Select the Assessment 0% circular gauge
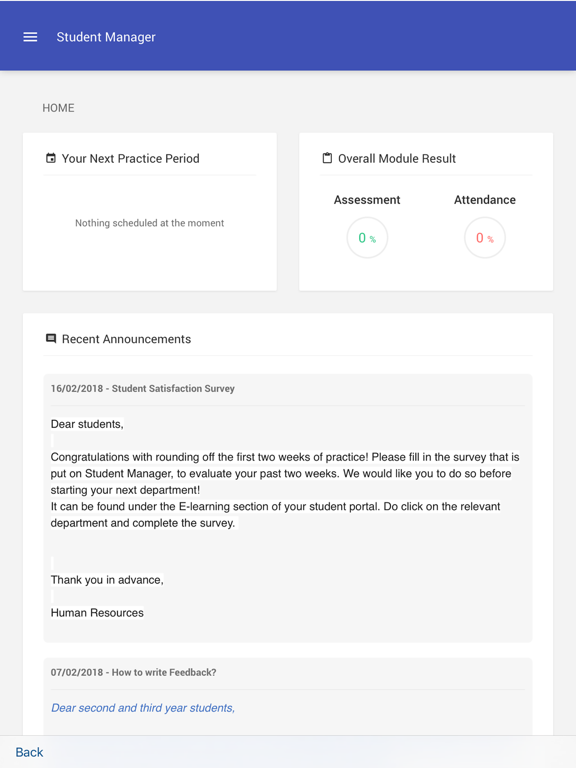This screenshot has width=576, height=768. click(x=367, y=238)
